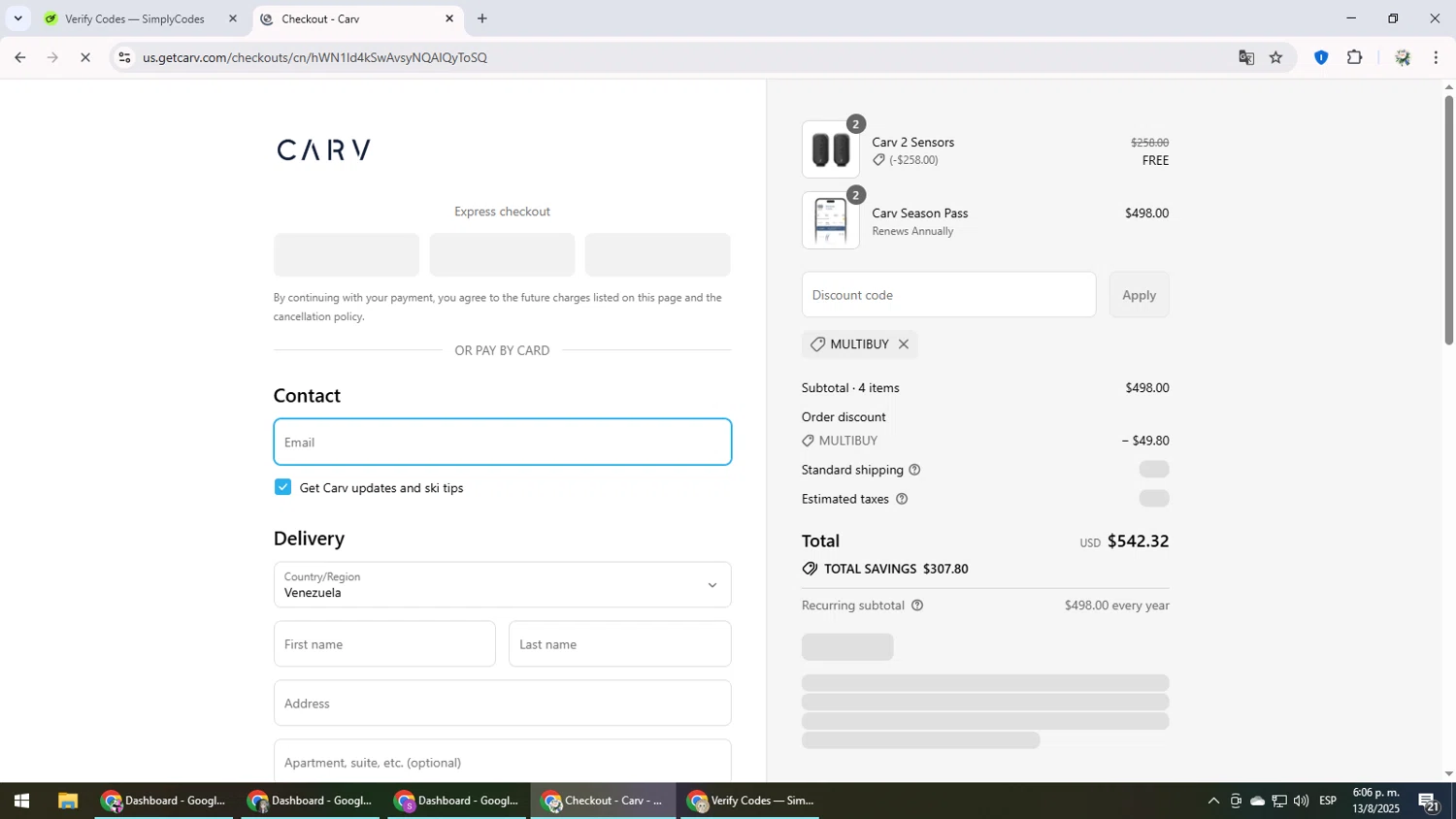Screen dimensions: 1456x819
Task: Click the Carv logo
Action: coord(323,149)
